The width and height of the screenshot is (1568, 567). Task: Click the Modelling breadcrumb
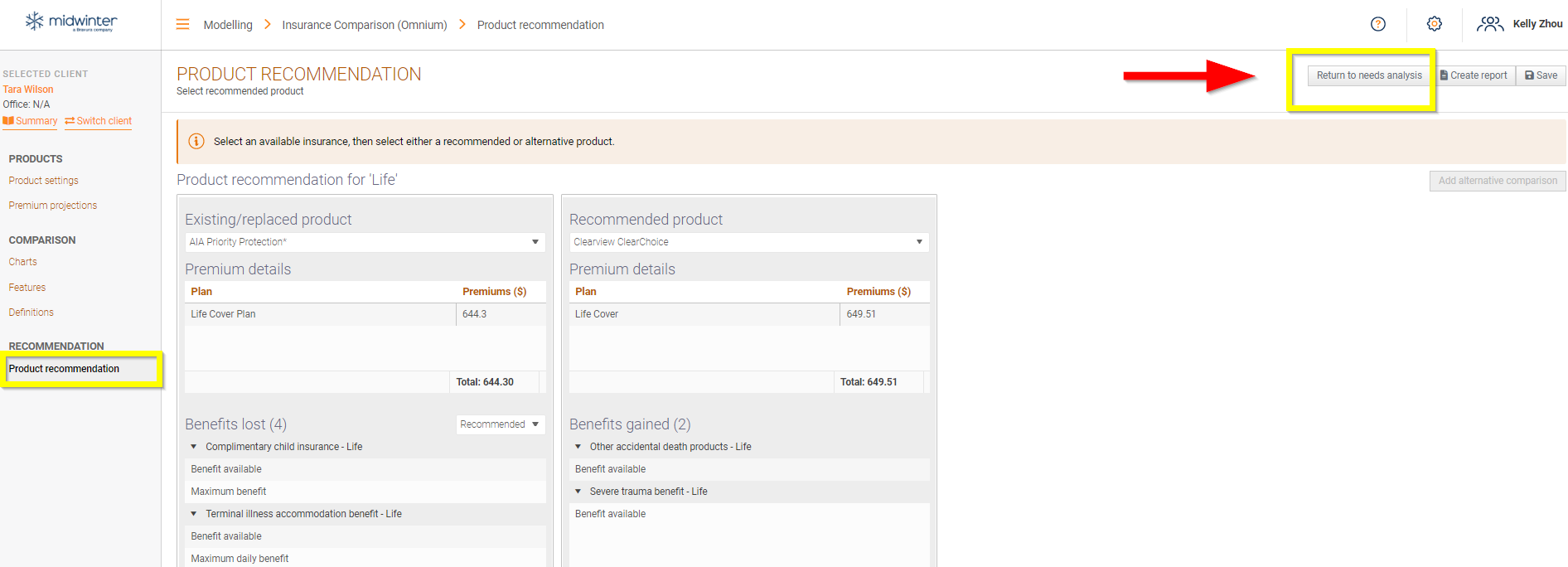tap(228, 25)
